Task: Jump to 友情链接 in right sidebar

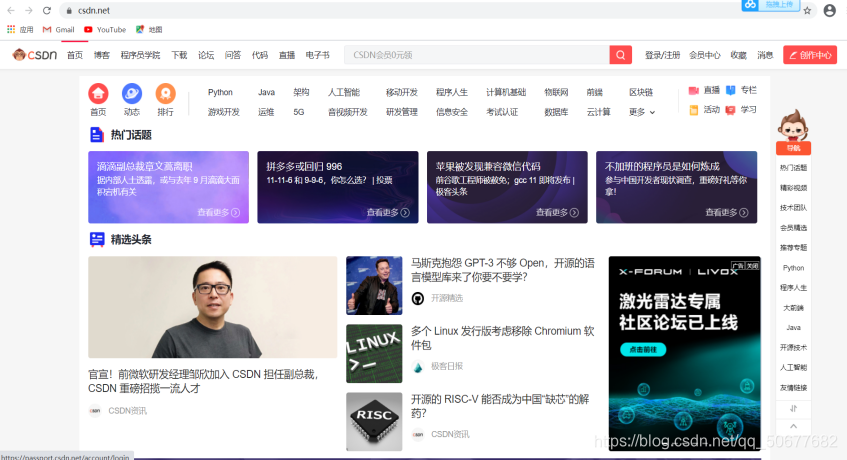Action: pos(794,388)
